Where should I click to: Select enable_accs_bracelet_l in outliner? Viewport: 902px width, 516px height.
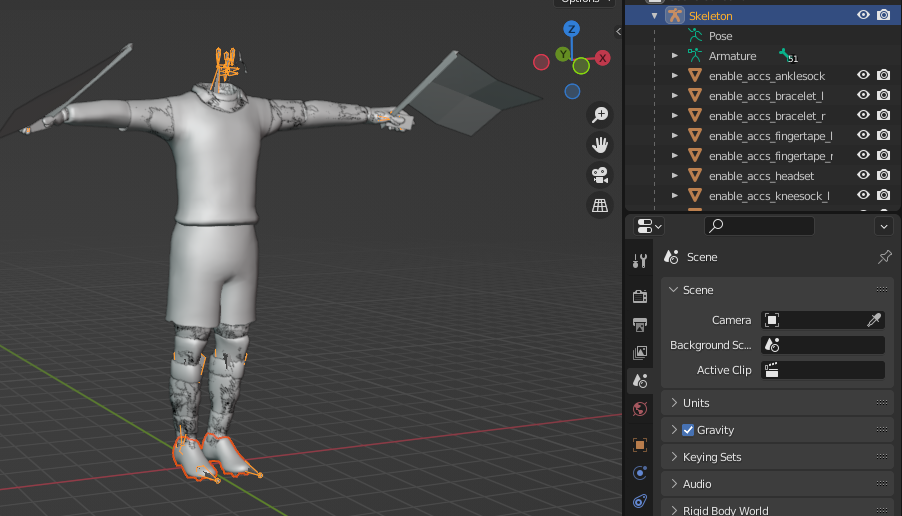pos(766,96)
